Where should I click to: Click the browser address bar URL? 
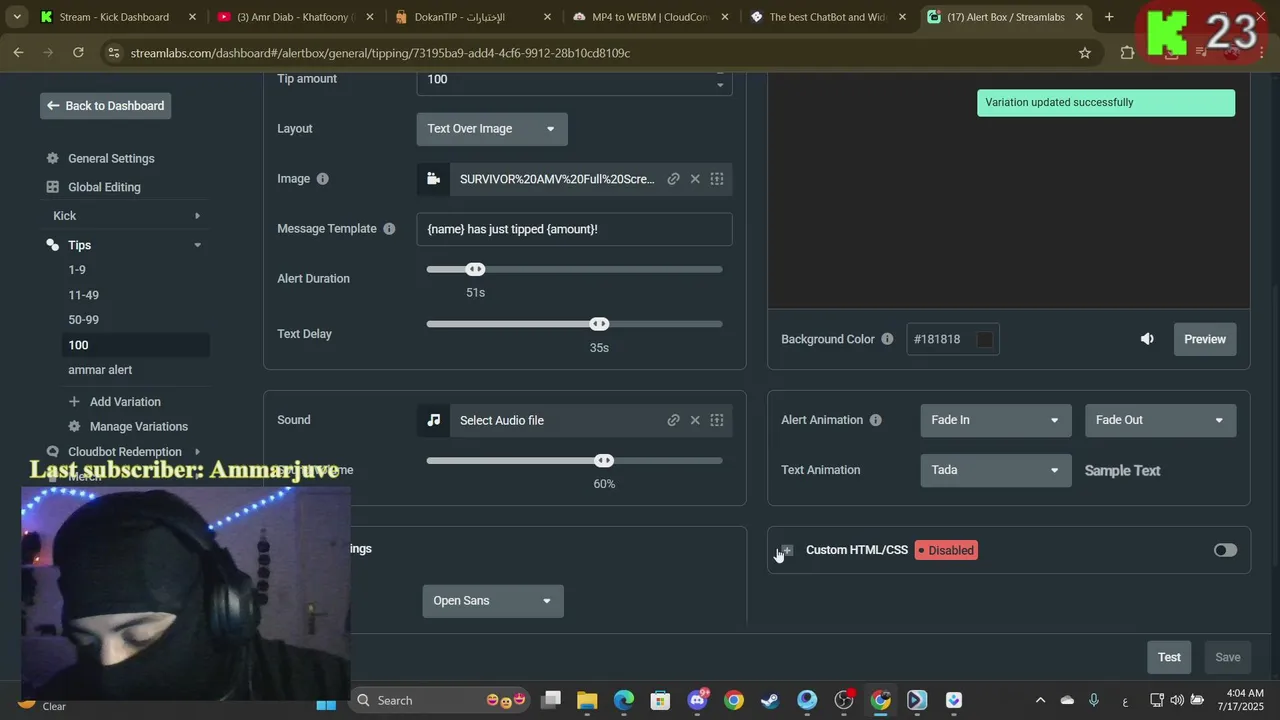point(381,53)
